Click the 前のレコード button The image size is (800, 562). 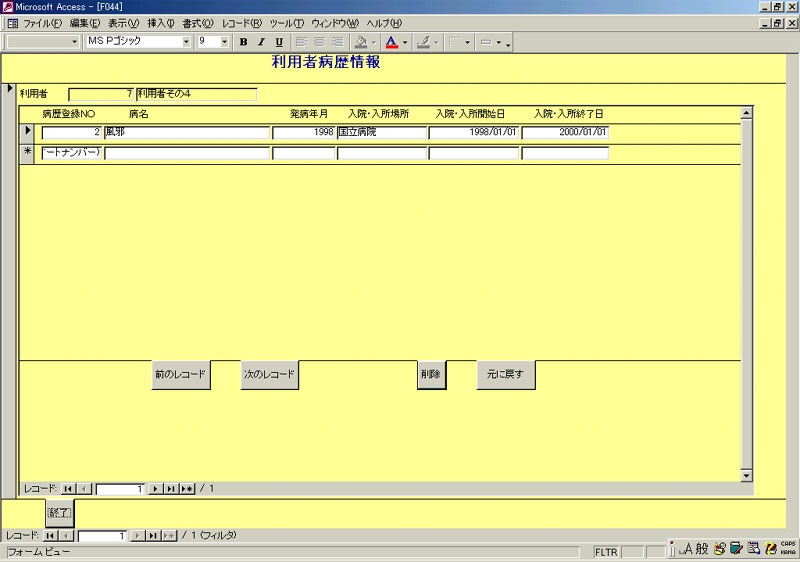click(x=181, y=375)
